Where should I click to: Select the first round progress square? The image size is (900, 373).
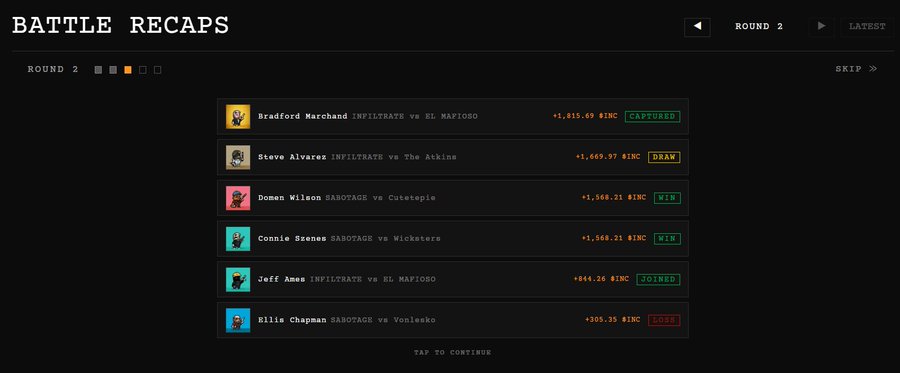click(x=98, y=70)
